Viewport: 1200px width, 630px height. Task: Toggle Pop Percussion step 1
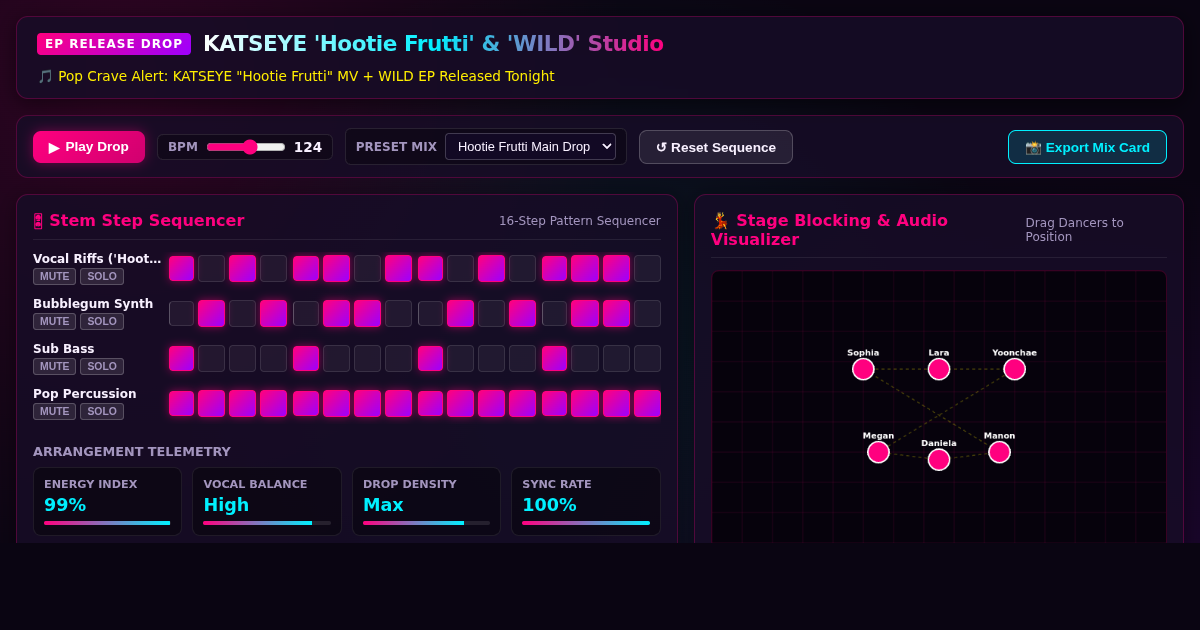click(182, 403)
